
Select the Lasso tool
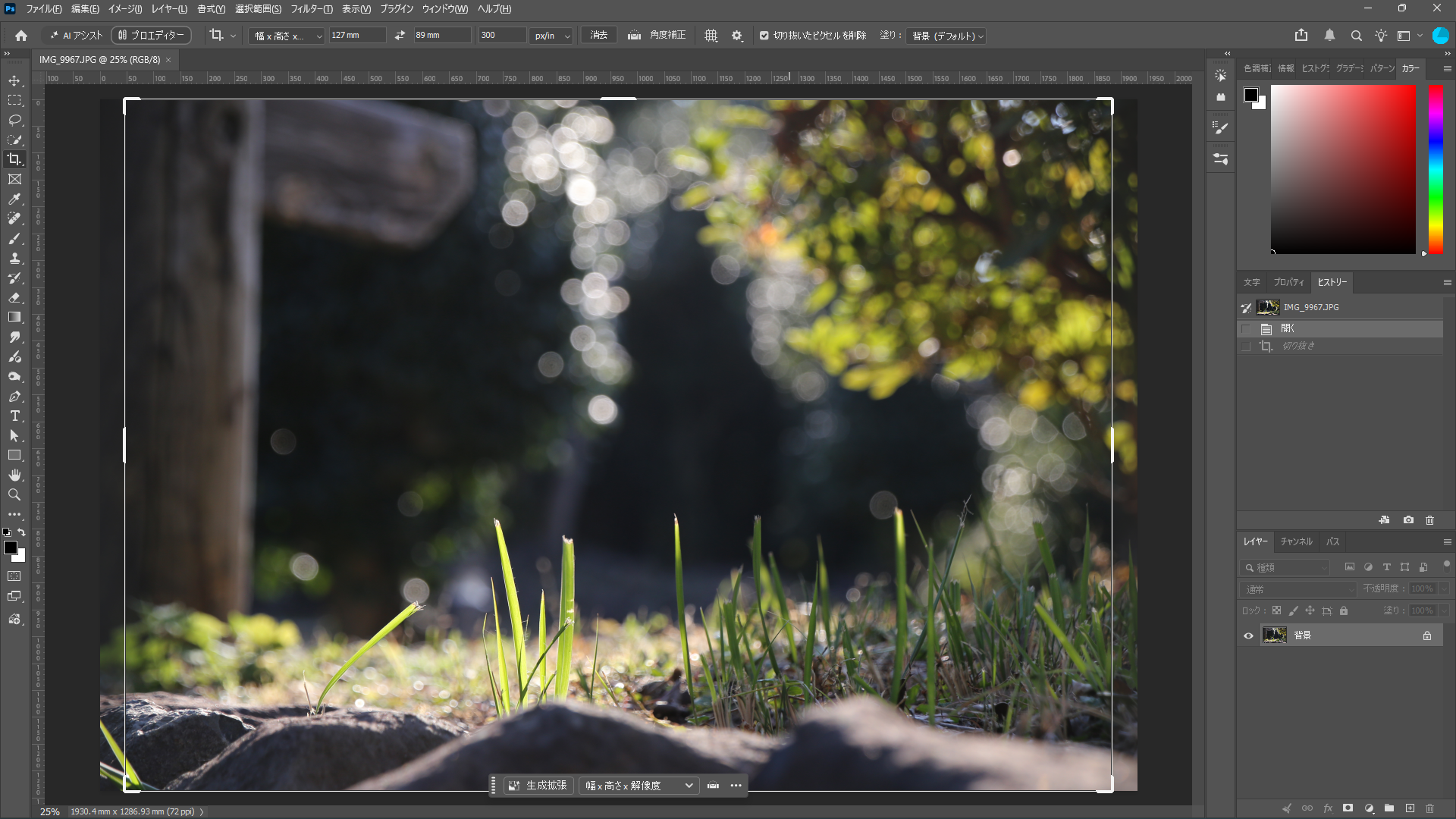[14, 120]
